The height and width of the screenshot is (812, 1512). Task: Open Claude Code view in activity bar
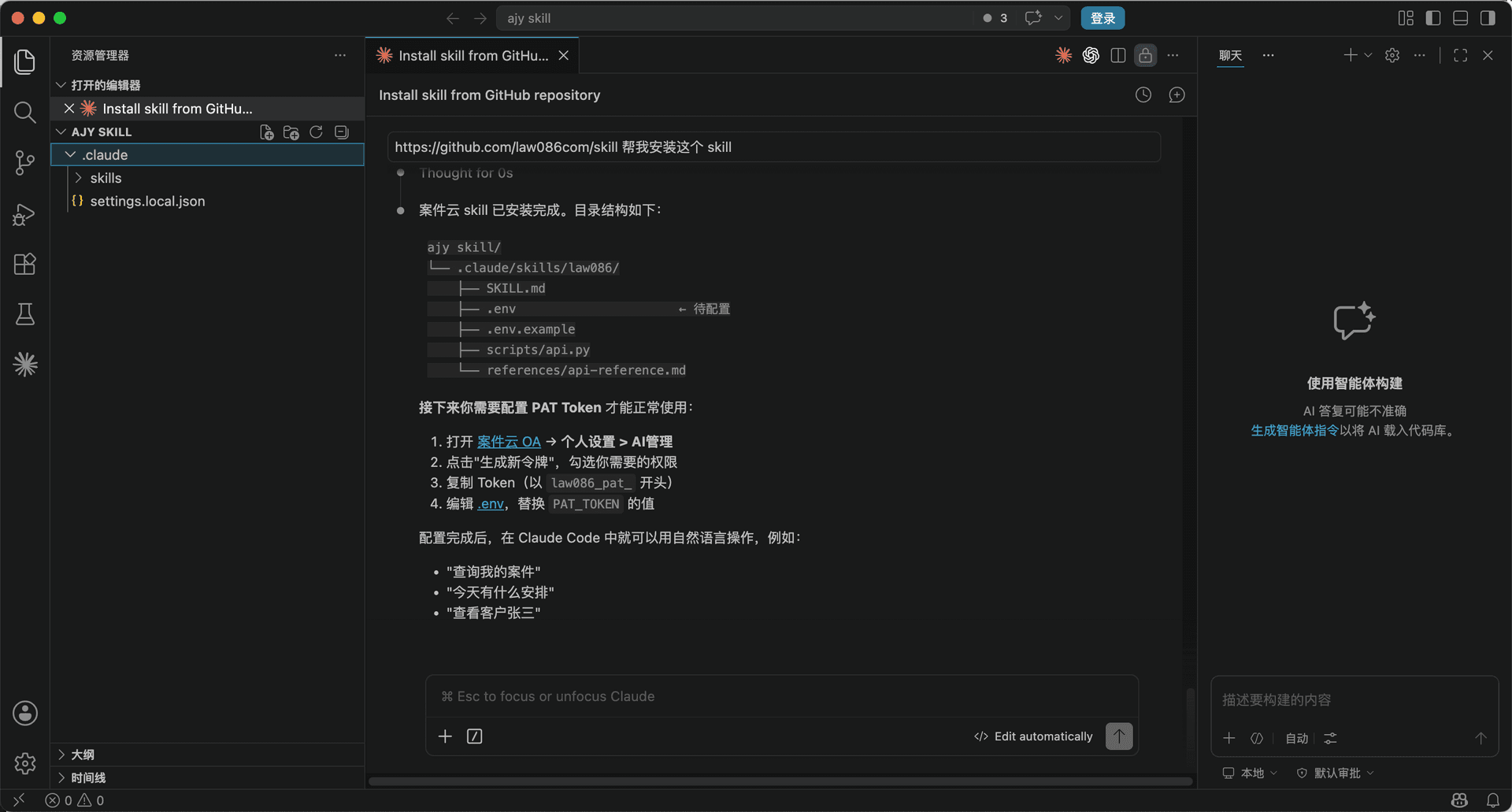point(25,364)
